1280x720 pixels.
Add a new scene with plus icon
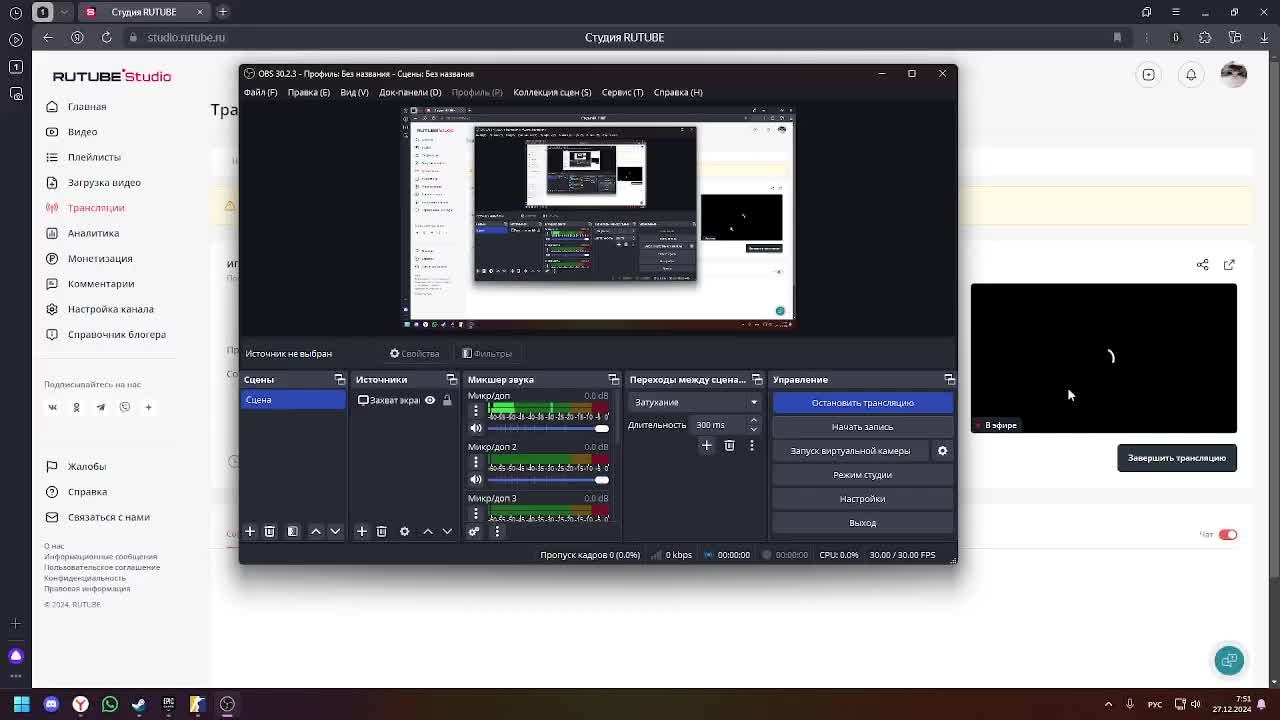(250, 531)
